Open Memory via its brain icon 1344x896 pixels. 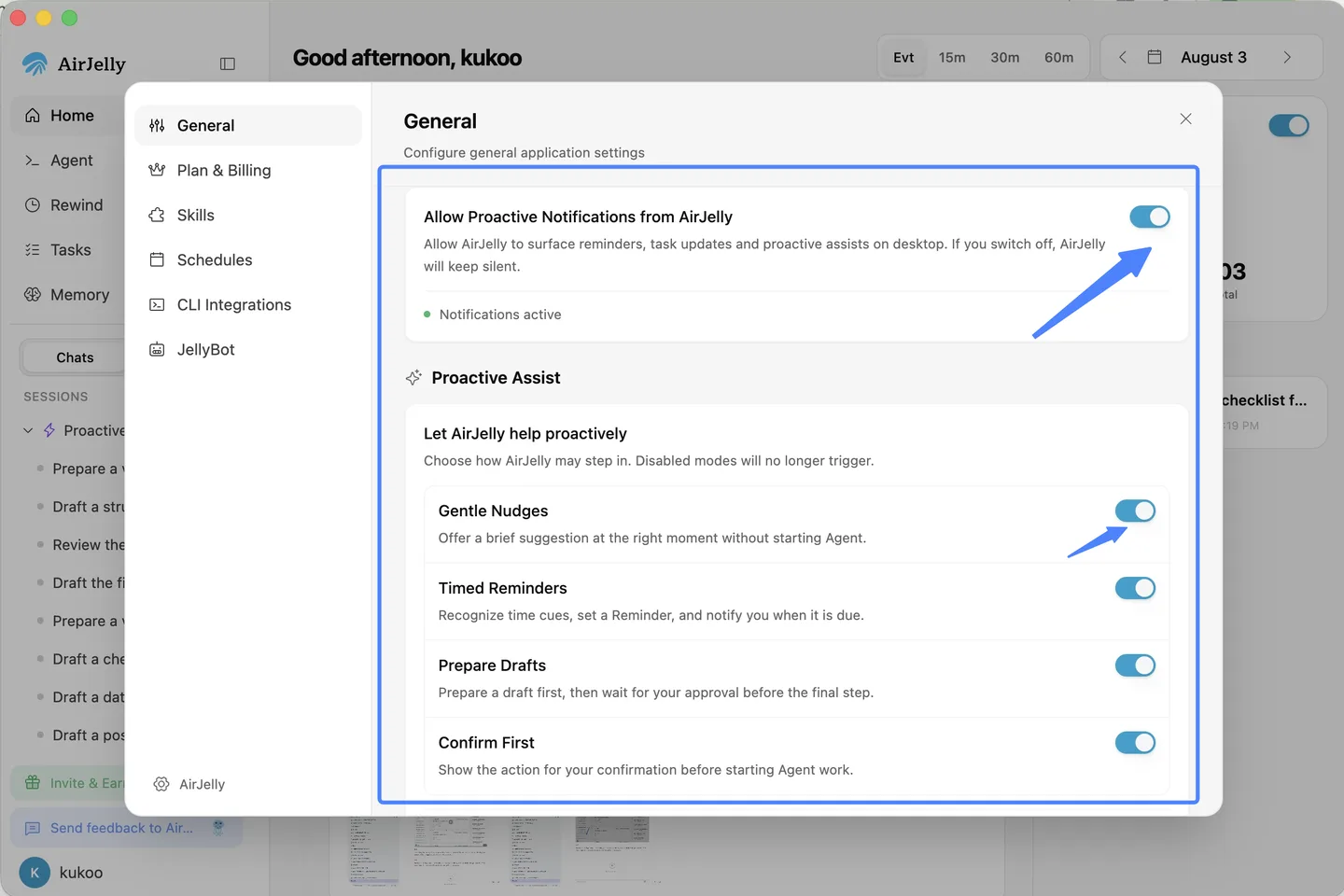[33, 295]
